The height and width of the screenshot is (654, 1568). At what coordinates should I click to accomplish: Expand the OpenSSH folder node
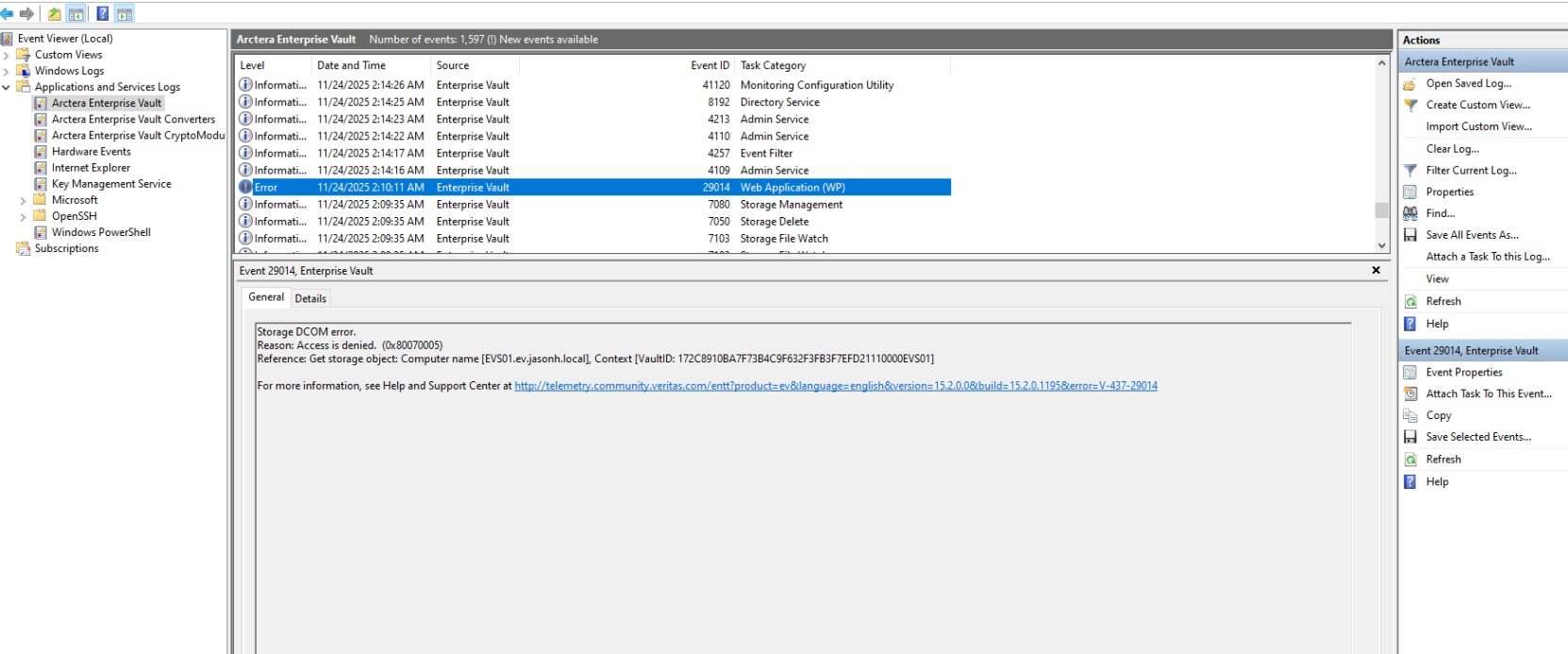coord(24,216)
